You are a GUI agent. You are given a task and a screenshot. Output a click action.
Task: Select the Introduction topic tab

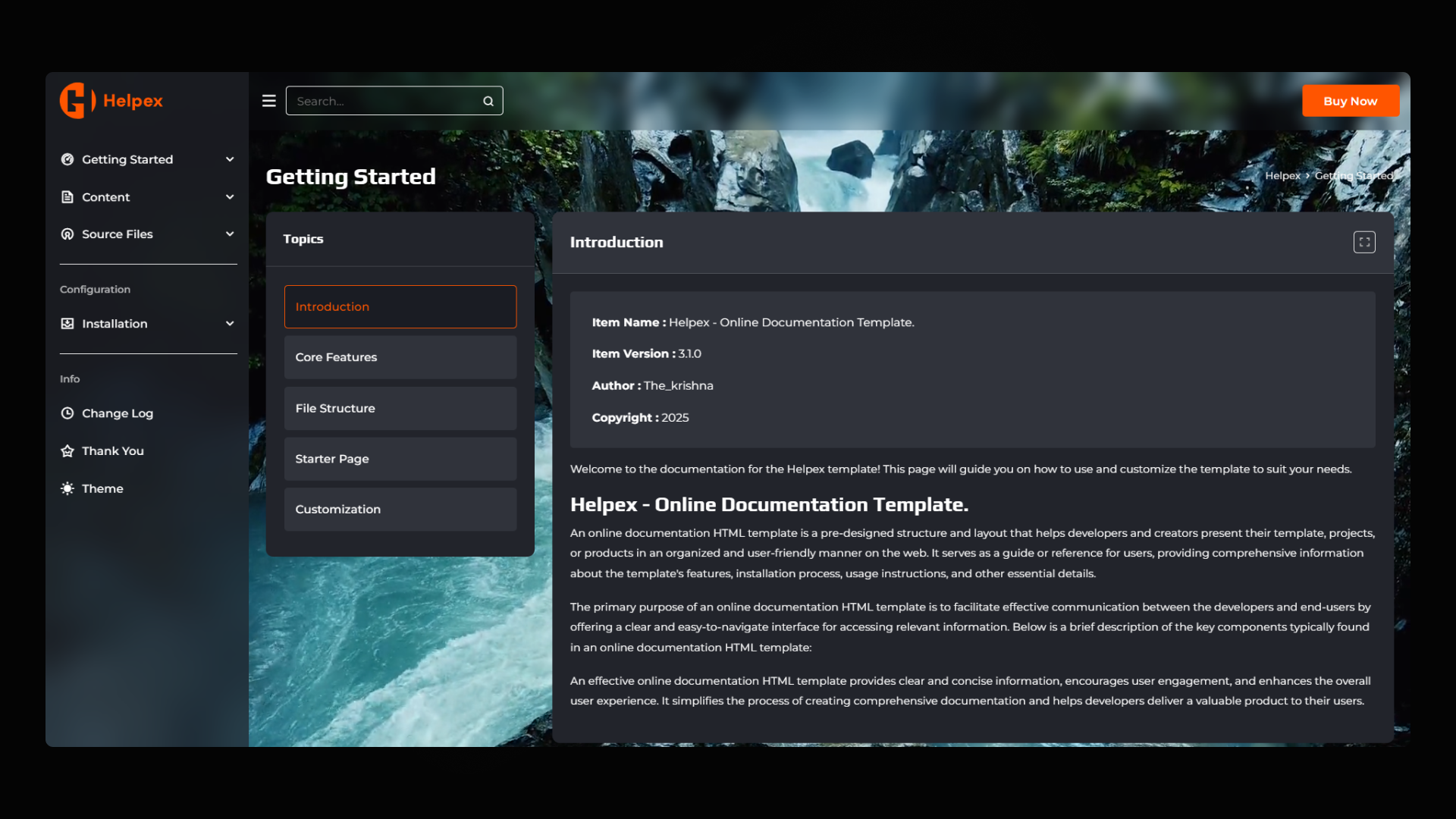400,306
